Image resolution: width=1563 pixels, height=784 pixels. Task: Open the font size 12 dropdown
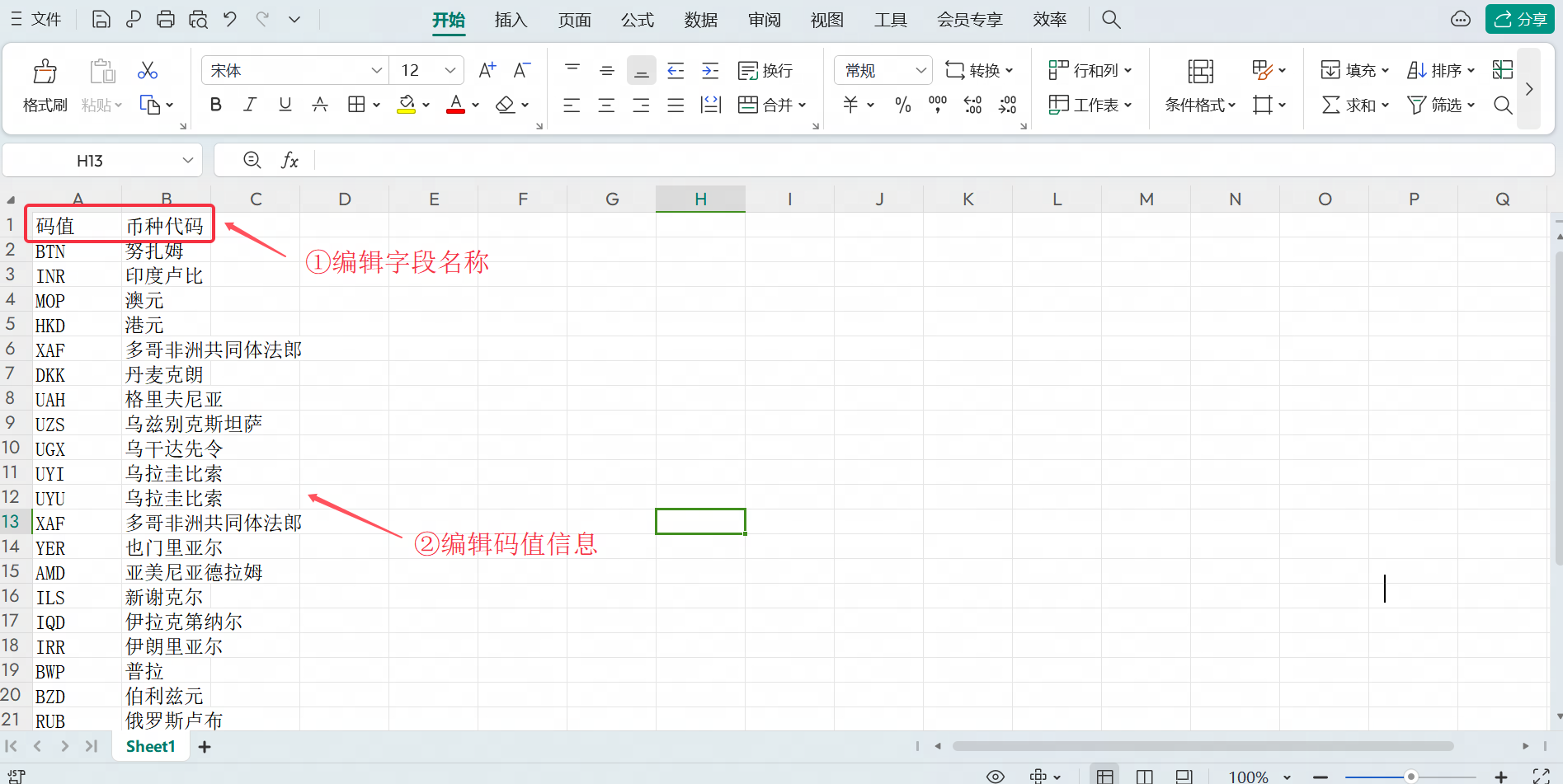[450, 71]
